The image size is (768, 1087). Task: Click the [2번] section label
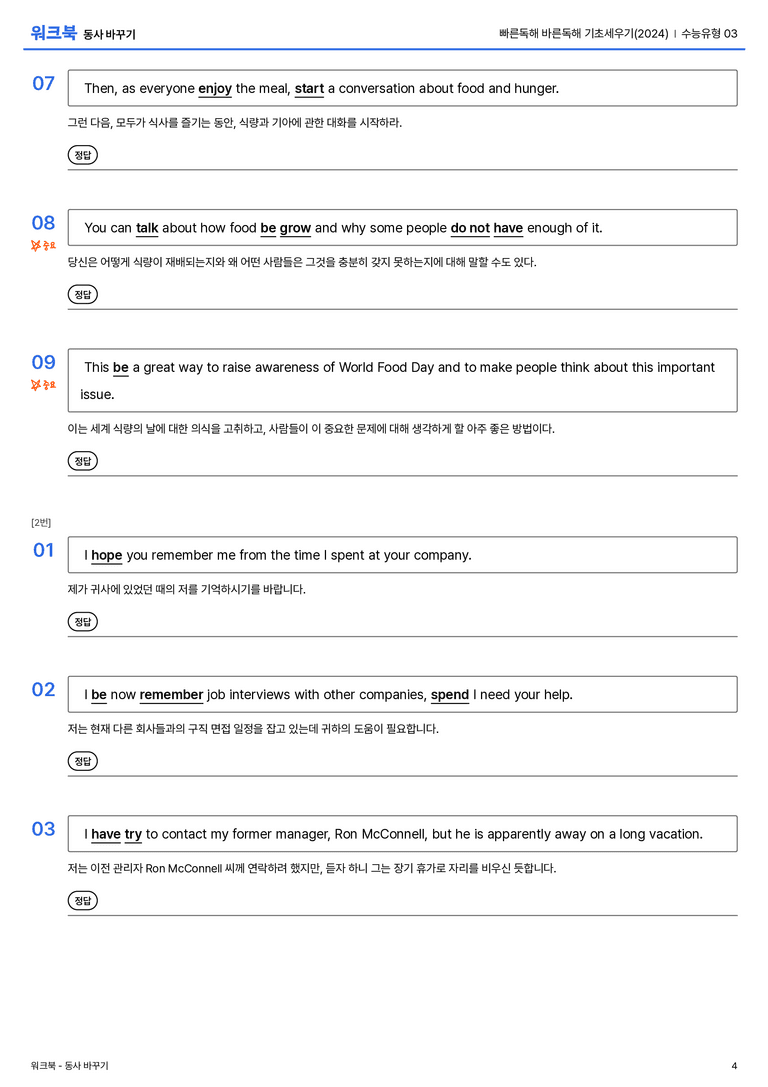click(41, 523)
